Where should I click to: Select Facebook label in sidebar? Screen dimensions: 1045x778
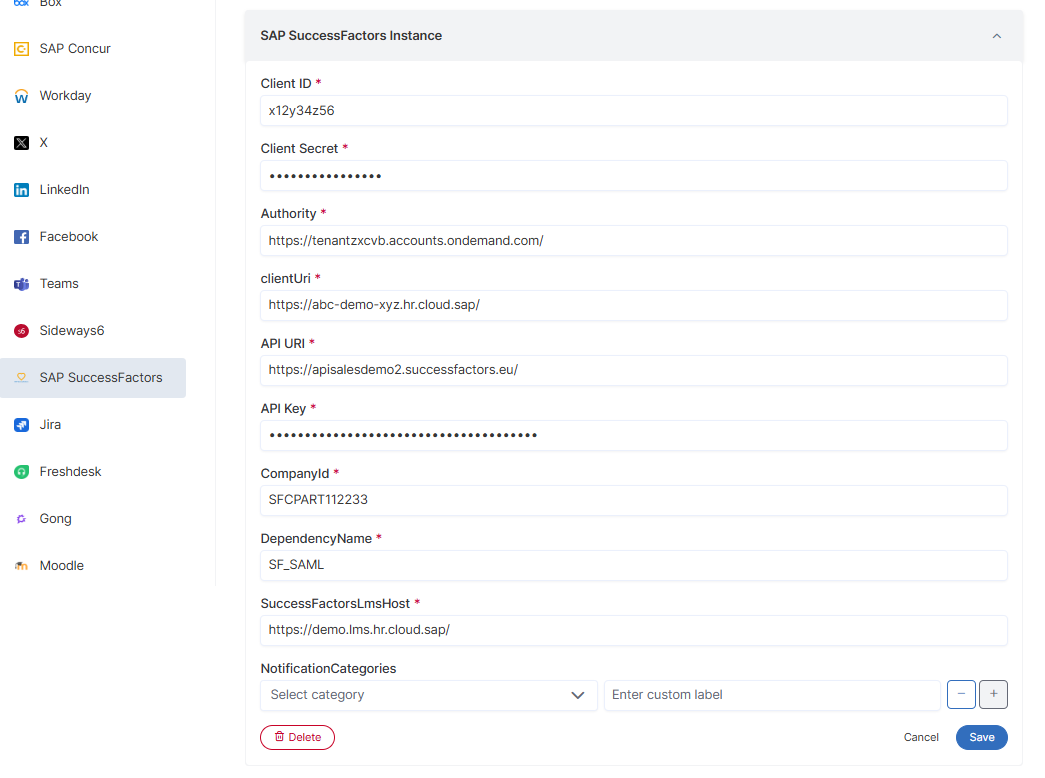pos(69,237)
